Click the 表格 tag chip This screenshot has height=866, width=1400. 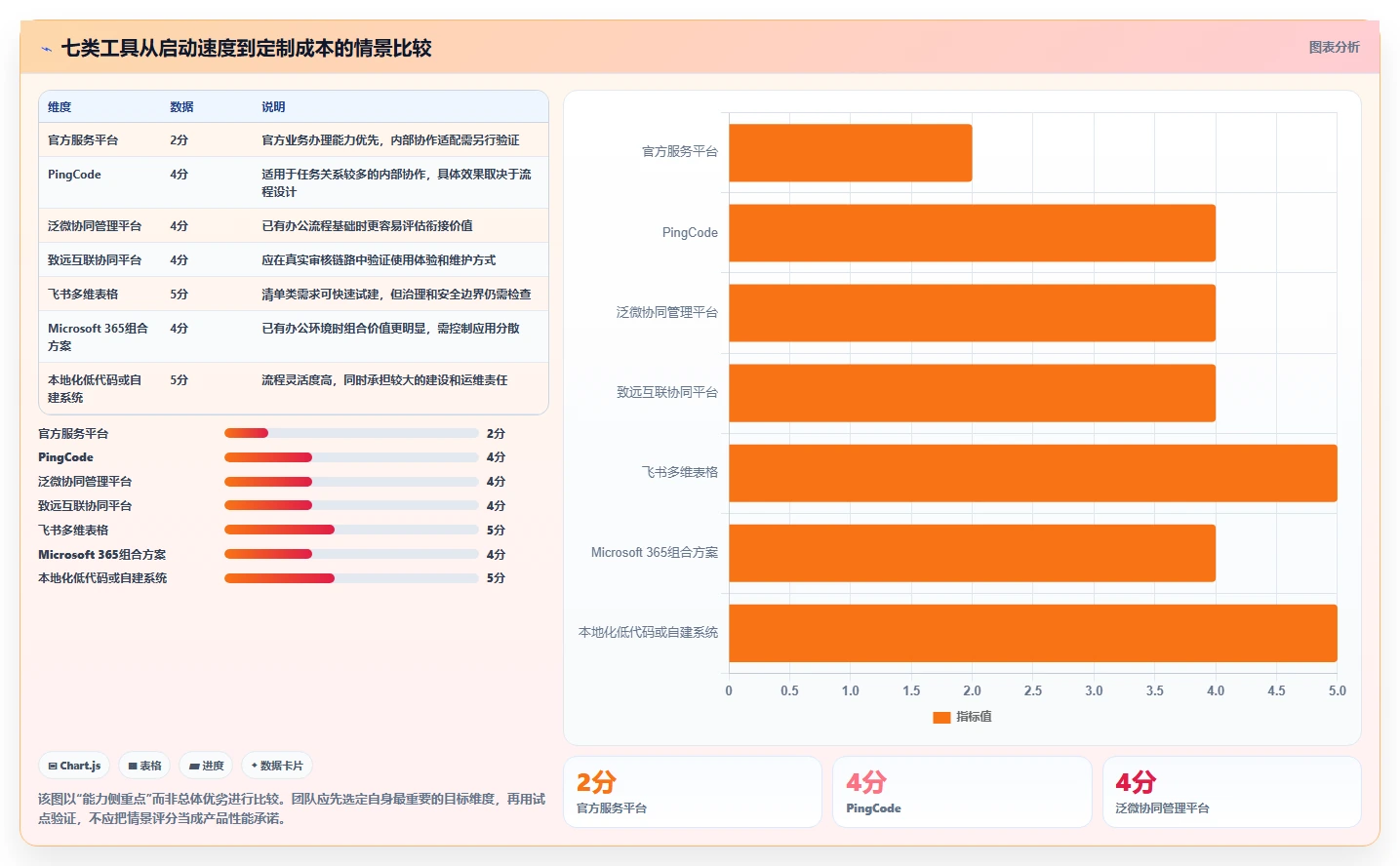pyautogui.click(x=144, y=766)
